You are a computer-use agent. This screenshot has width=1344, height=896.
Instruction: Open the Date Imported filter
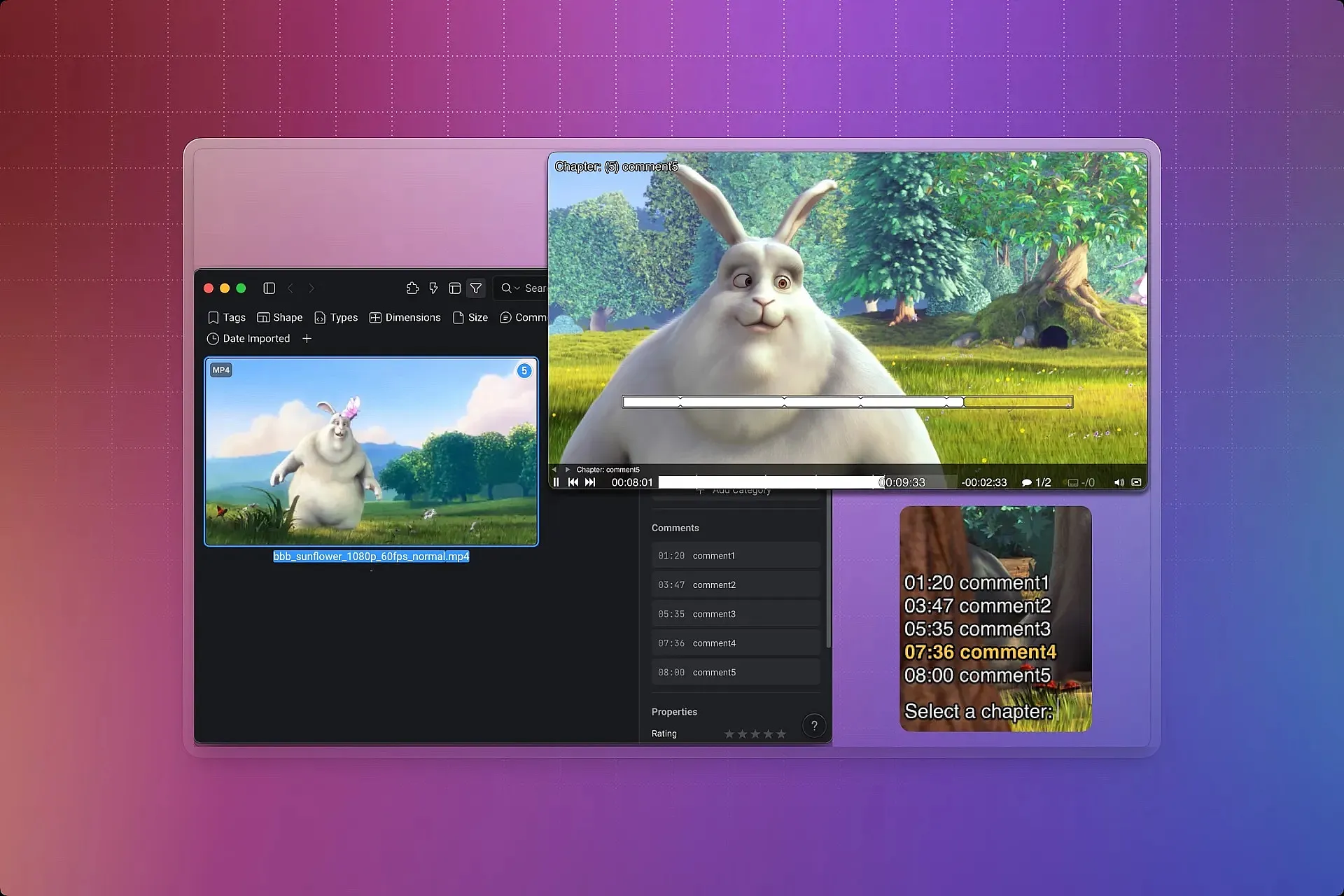(x=248, y=338)
